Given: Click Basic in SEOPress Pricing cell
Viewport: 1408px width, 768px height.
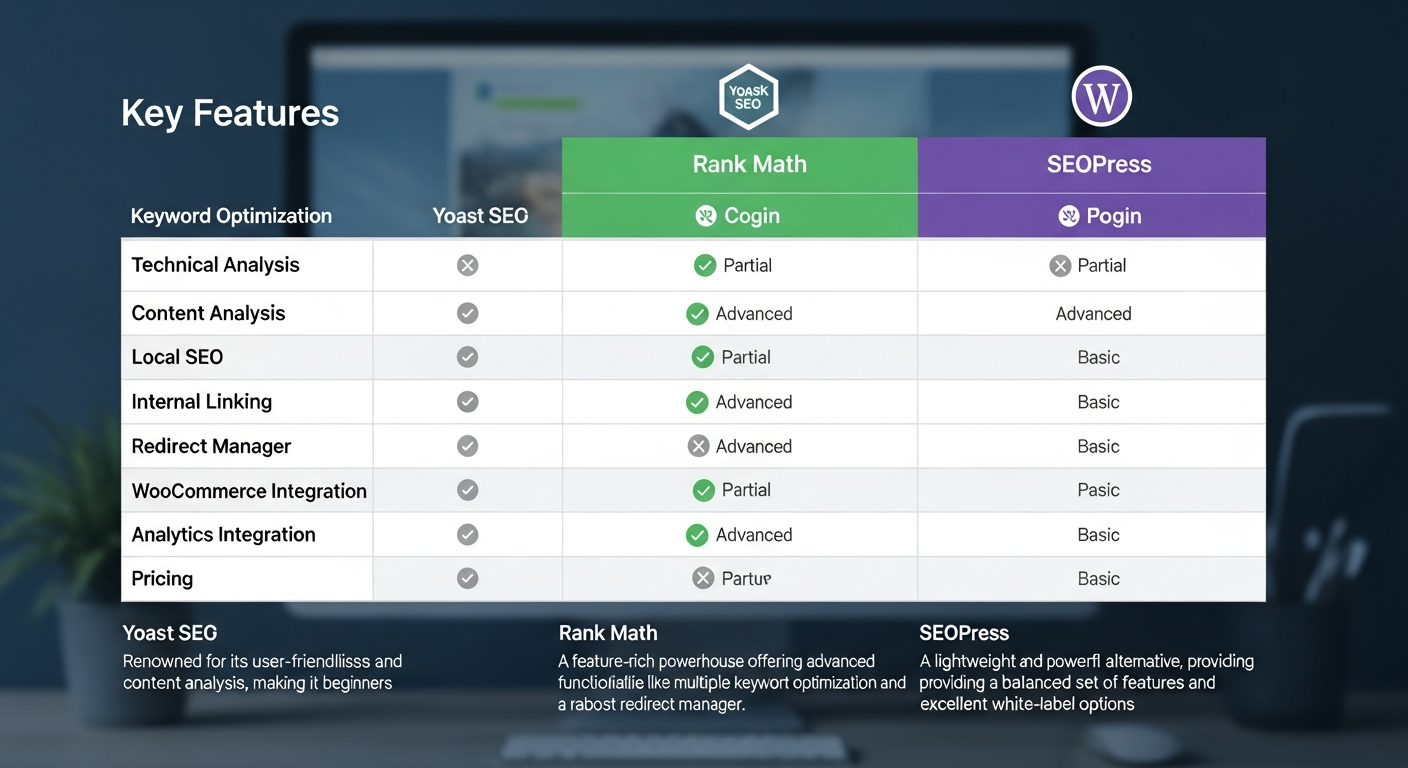Looking at the screenshot, I should coord(1098,578).
